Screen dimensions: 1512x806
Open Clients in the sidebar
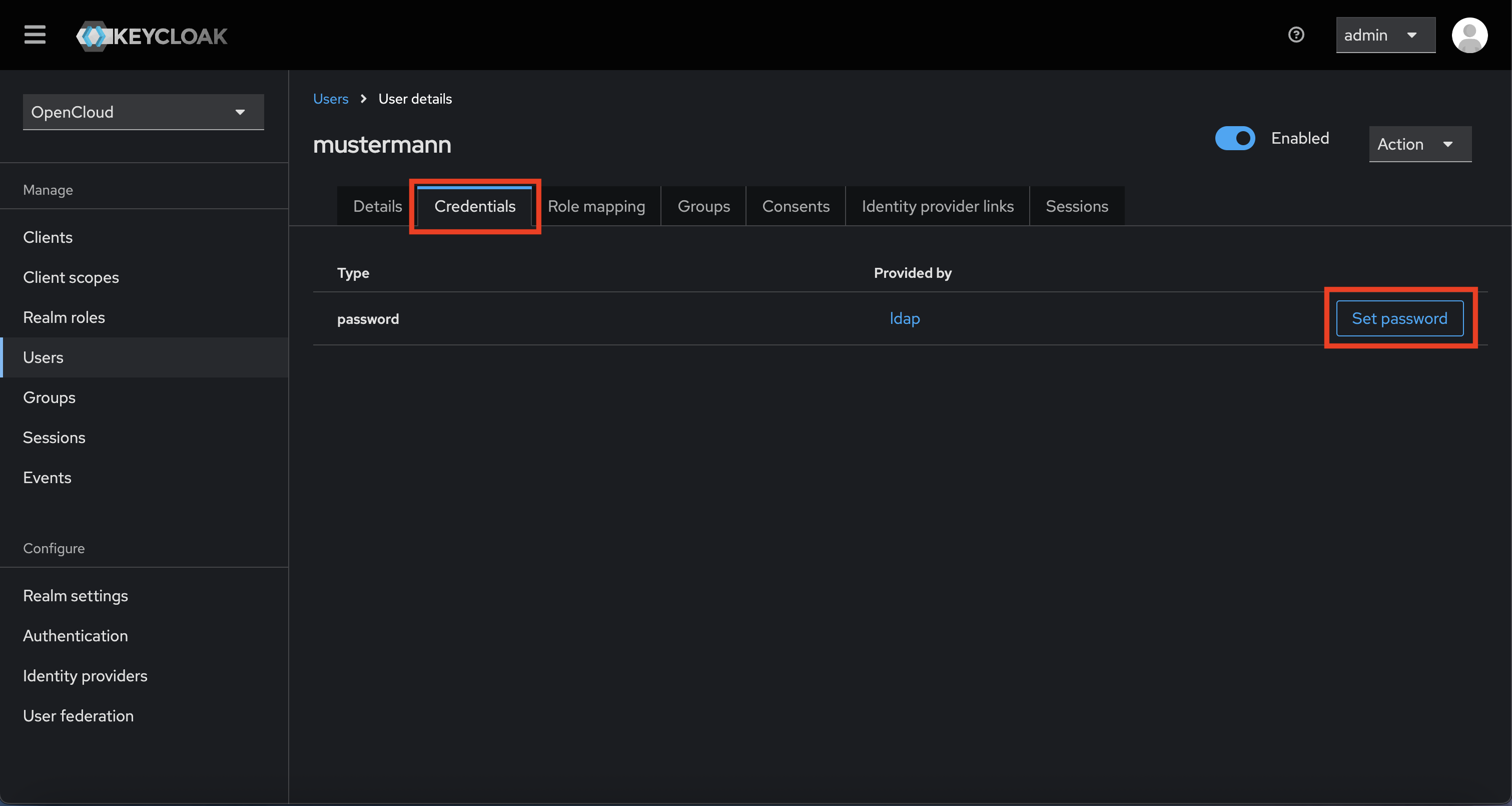pyautogui.click(x=48, y=237)
